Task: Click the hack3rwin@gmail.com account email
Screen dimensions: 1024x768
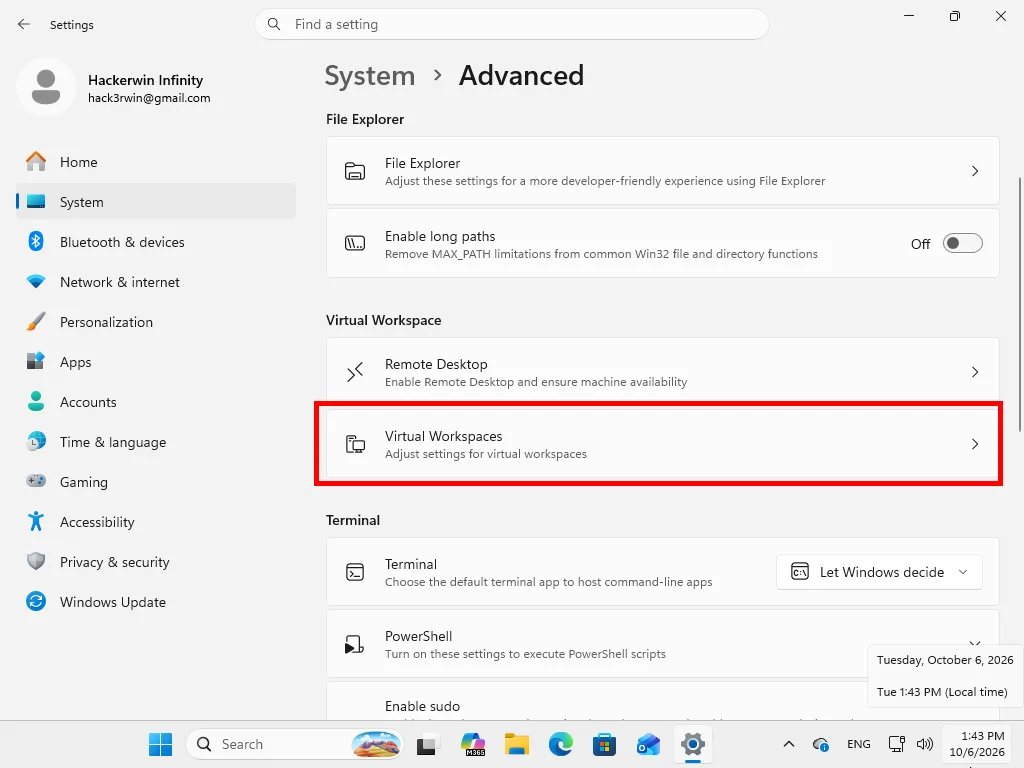Action: point(149,98)
